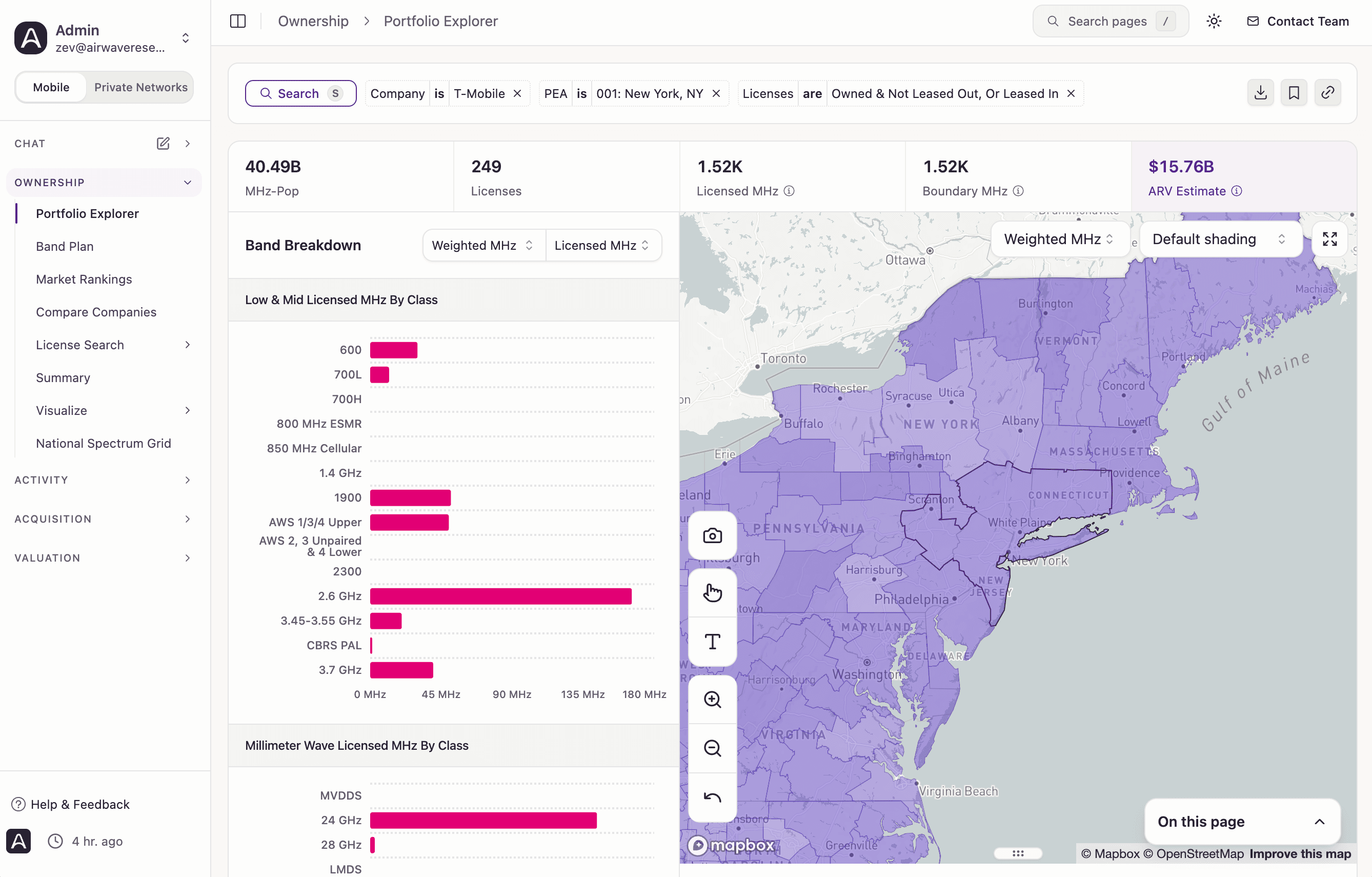This screenshot has width=1372, height=877.
Task: Click the Search button with S shortcut
Action: [x=301, y=93]
